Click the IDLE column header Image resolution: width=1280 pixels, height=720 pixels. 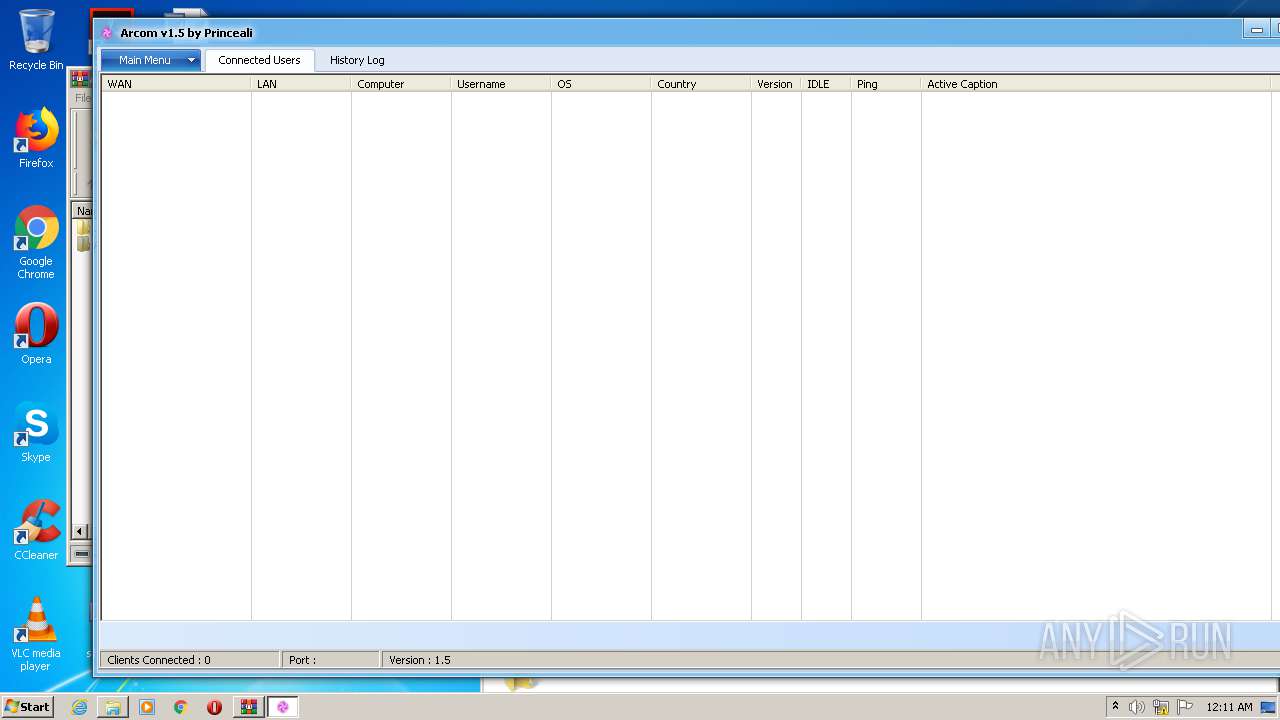pos(826,84)
